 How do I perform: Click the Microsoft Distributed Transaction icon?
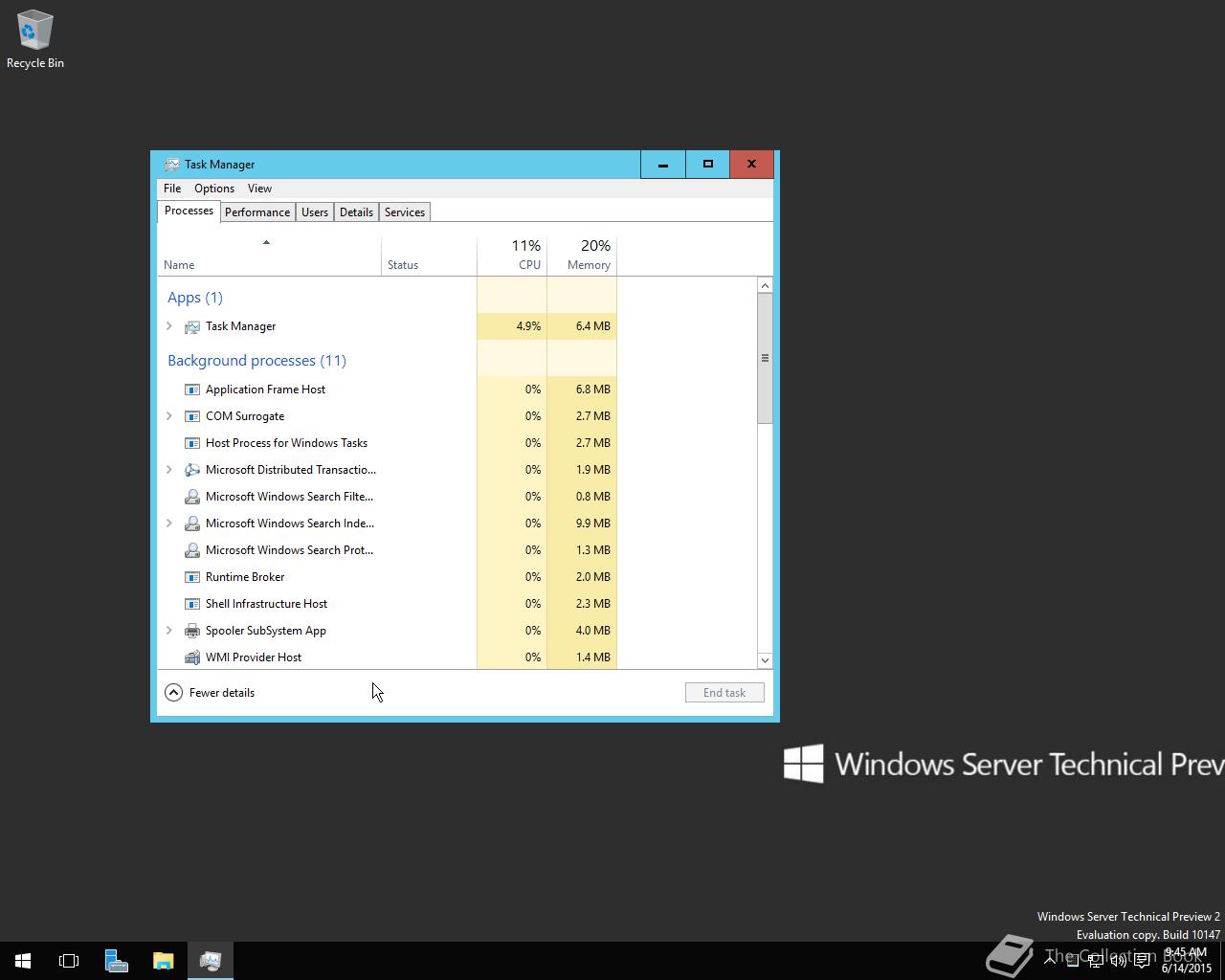tap(192, 470)
